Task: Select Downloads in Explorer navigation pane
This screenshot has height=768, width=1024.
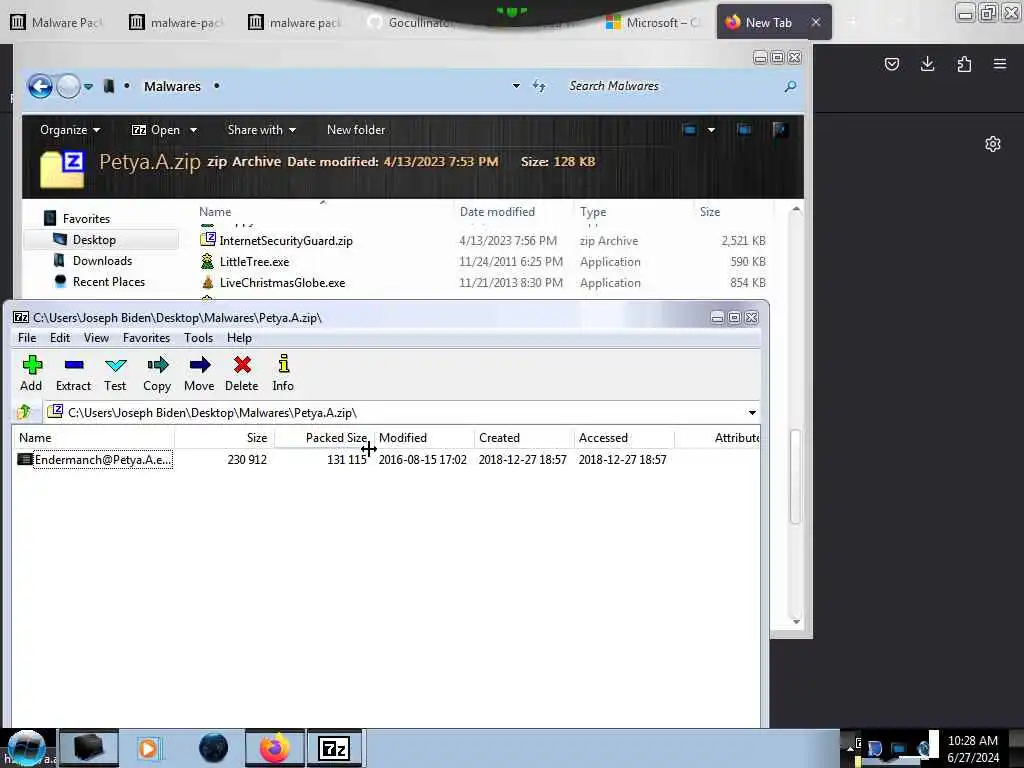Action: coord(103,261)
